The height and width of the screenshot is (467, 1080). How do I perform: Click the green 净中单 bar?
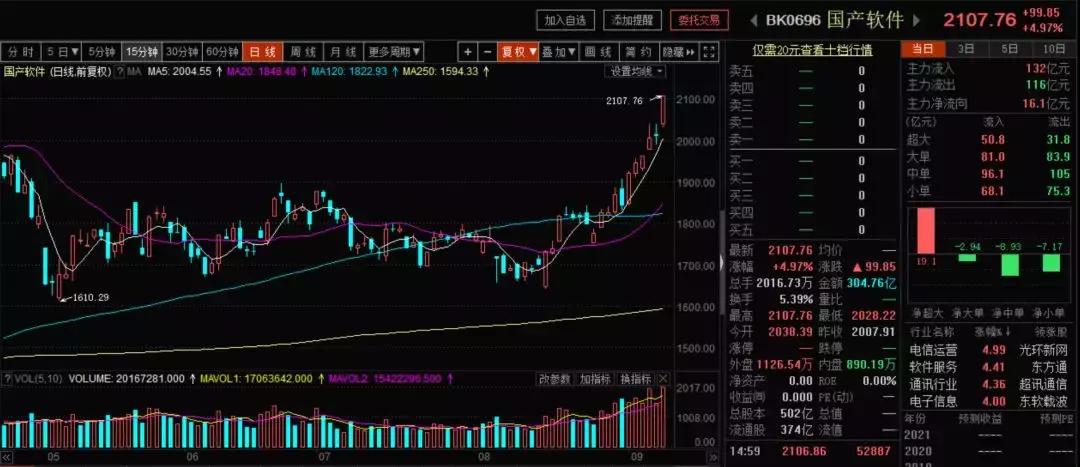click(1010, 265)
